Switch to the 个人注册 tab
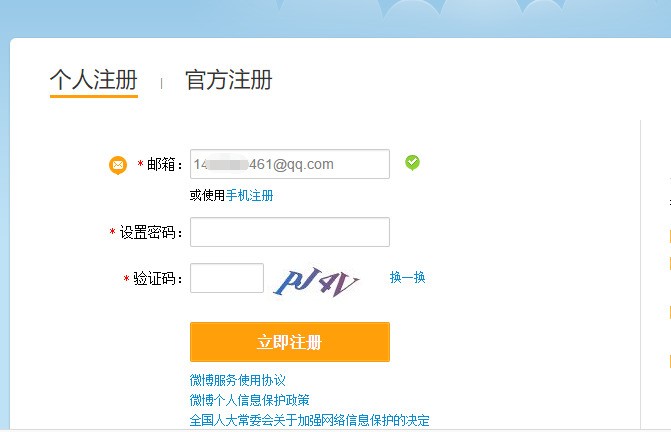This screenshot has height=432, width=671. [94, 80]
